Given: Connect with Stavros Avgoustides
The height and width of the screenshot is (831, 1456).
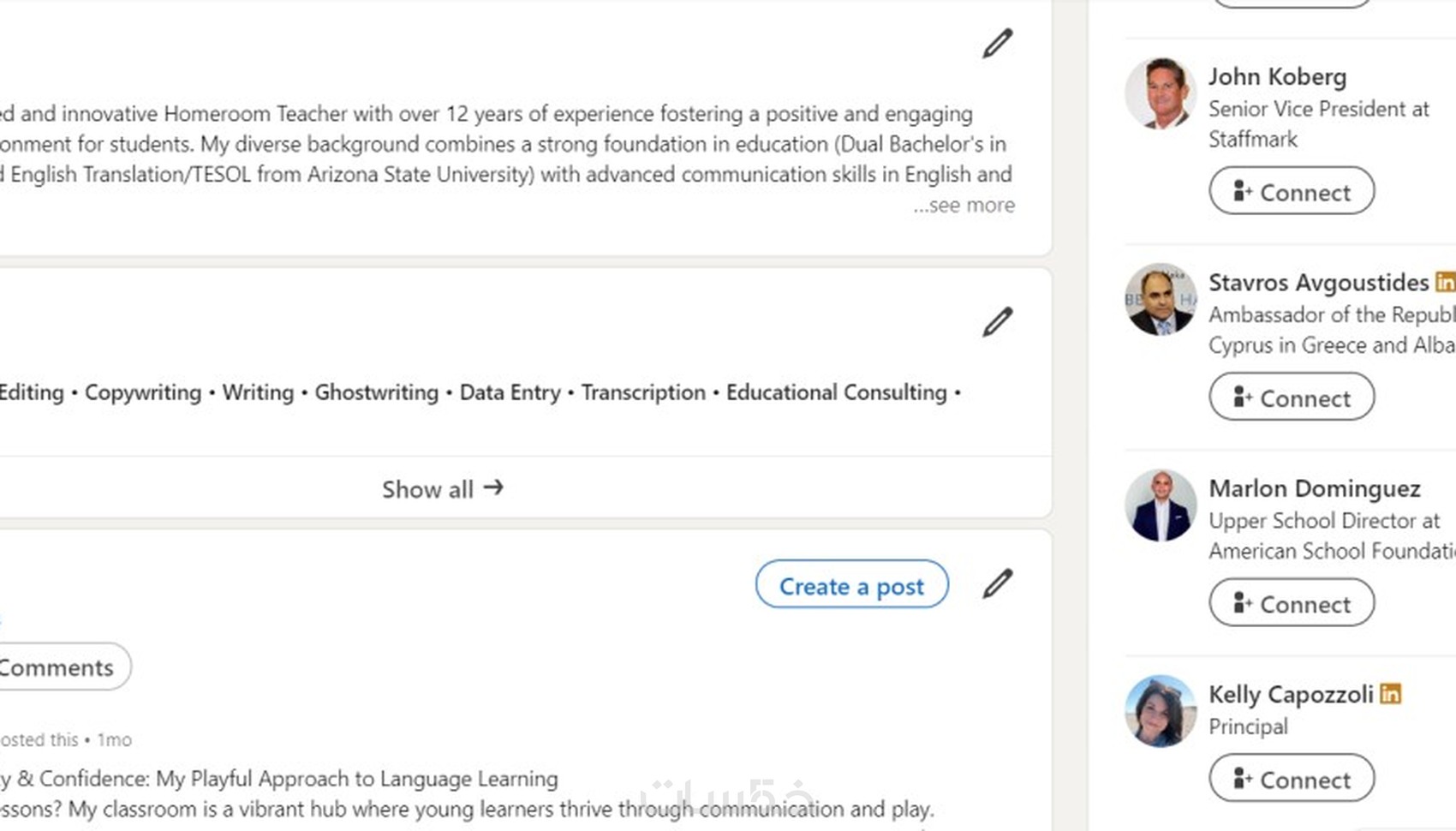Looking at the screenshot, I should click(1292, 398).
